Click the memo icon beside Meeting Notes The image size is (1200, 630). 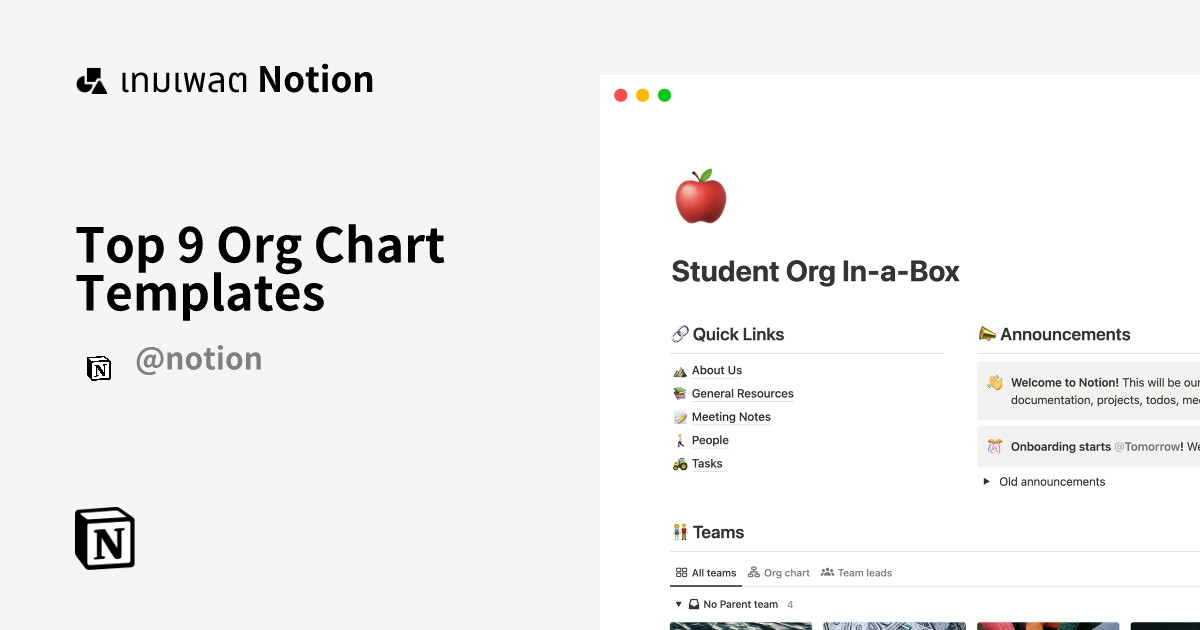[x=679, y=417]
